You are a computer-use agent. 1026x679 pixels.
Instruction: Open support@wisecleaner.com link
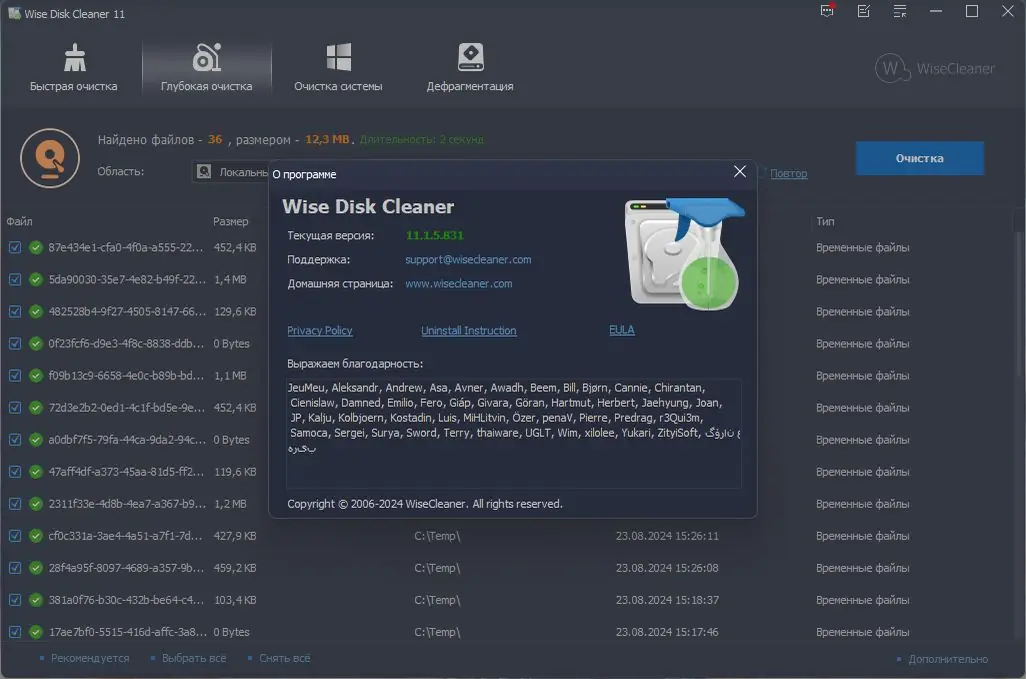click(468, 260)
